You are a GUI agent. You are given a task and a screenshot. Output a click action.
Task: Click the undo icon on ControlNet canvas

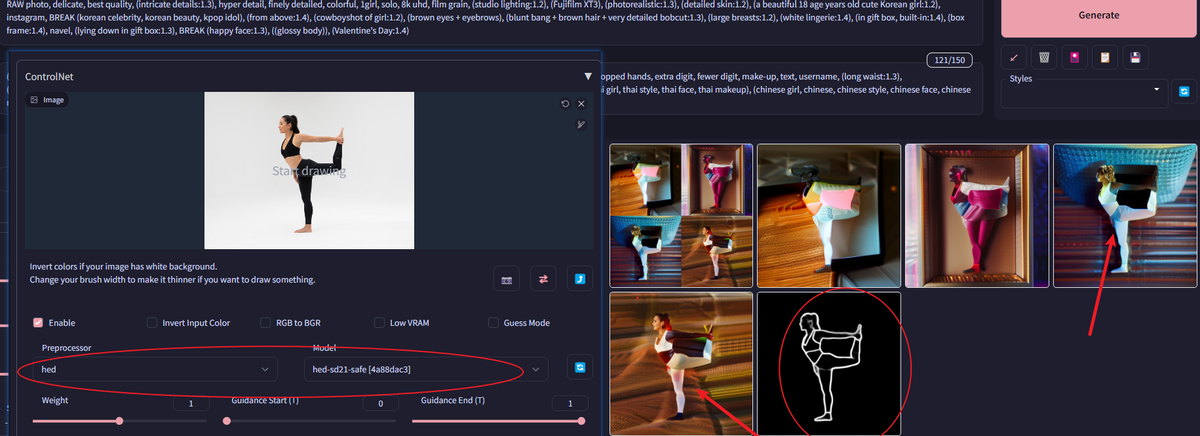pos(565,103)
